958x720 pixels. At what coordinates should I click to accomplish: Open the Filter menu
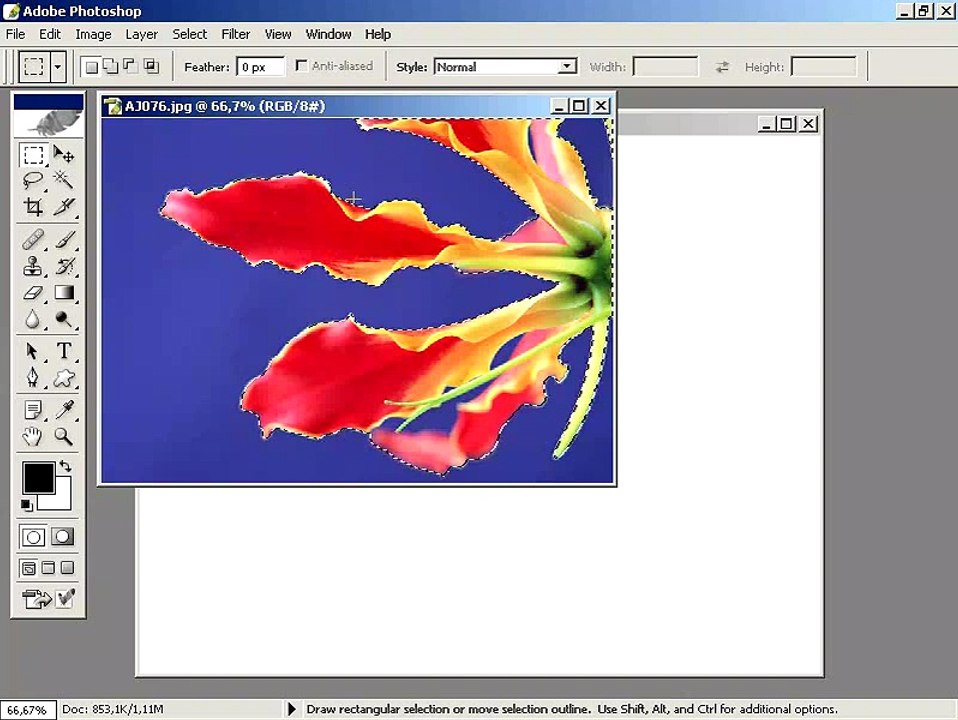(x=235, y=34)
